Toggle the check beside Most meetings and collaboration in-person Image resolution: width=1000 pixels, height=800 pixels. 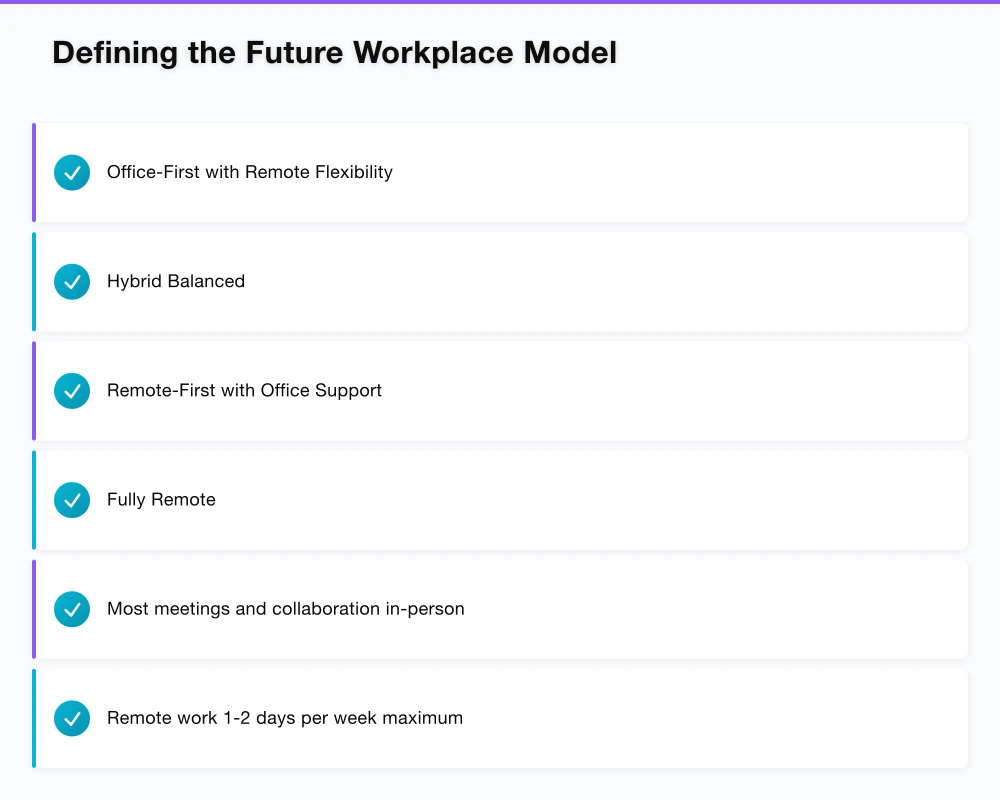(72, 609)
